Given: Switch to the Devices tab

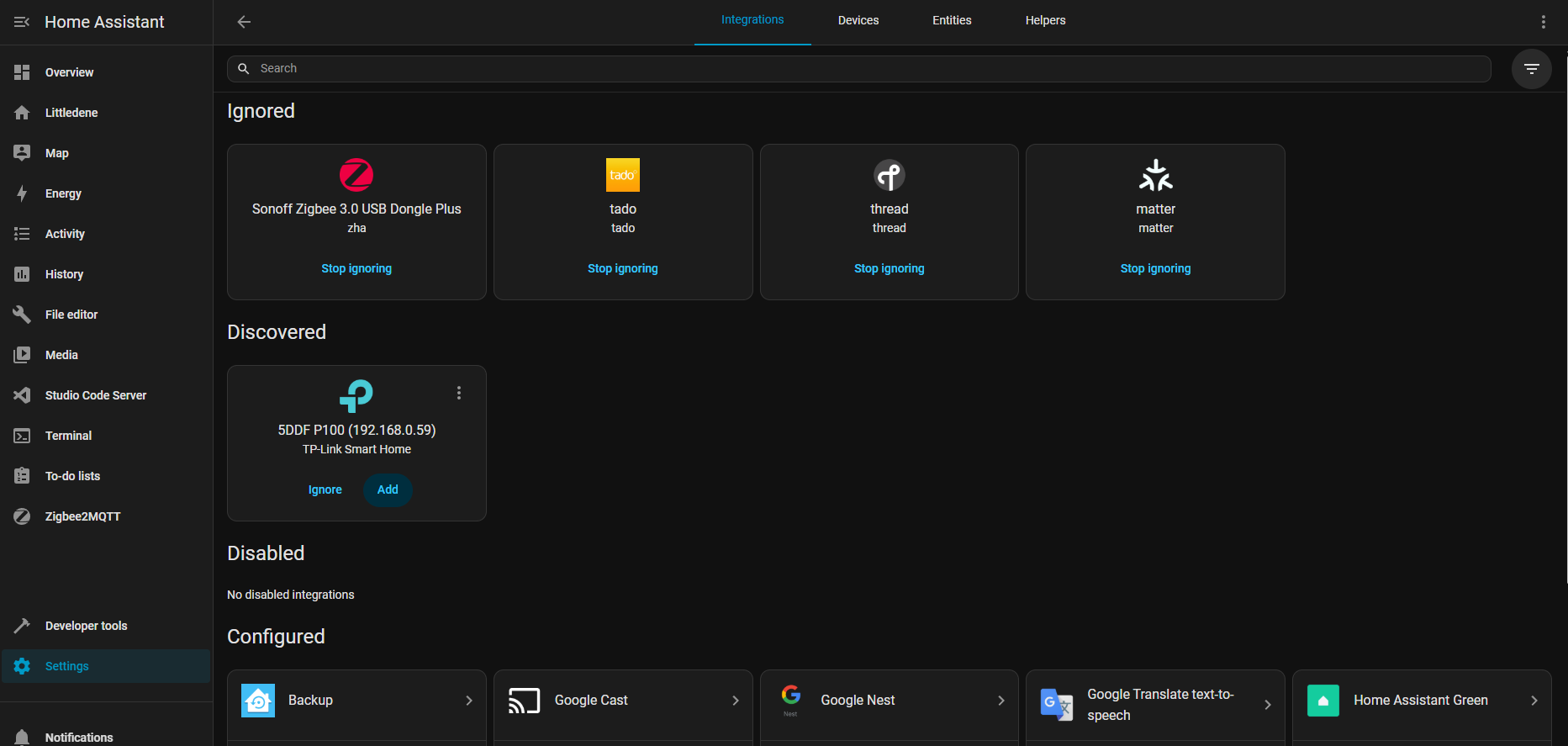Looking at the screenshot, I should coord(858,20).
